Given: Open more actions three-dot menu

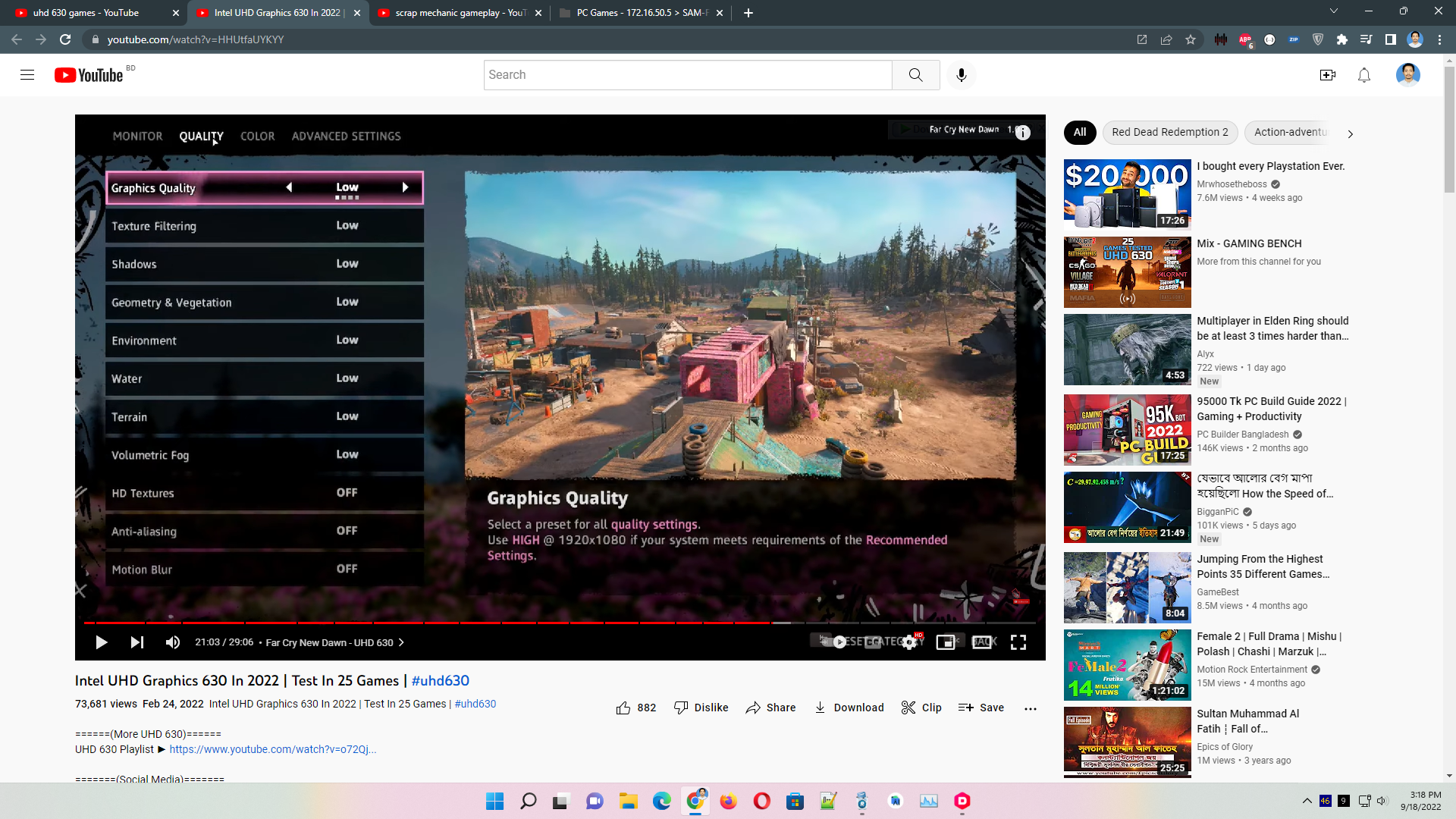Looking at the screenshot, I should 1030,708.
